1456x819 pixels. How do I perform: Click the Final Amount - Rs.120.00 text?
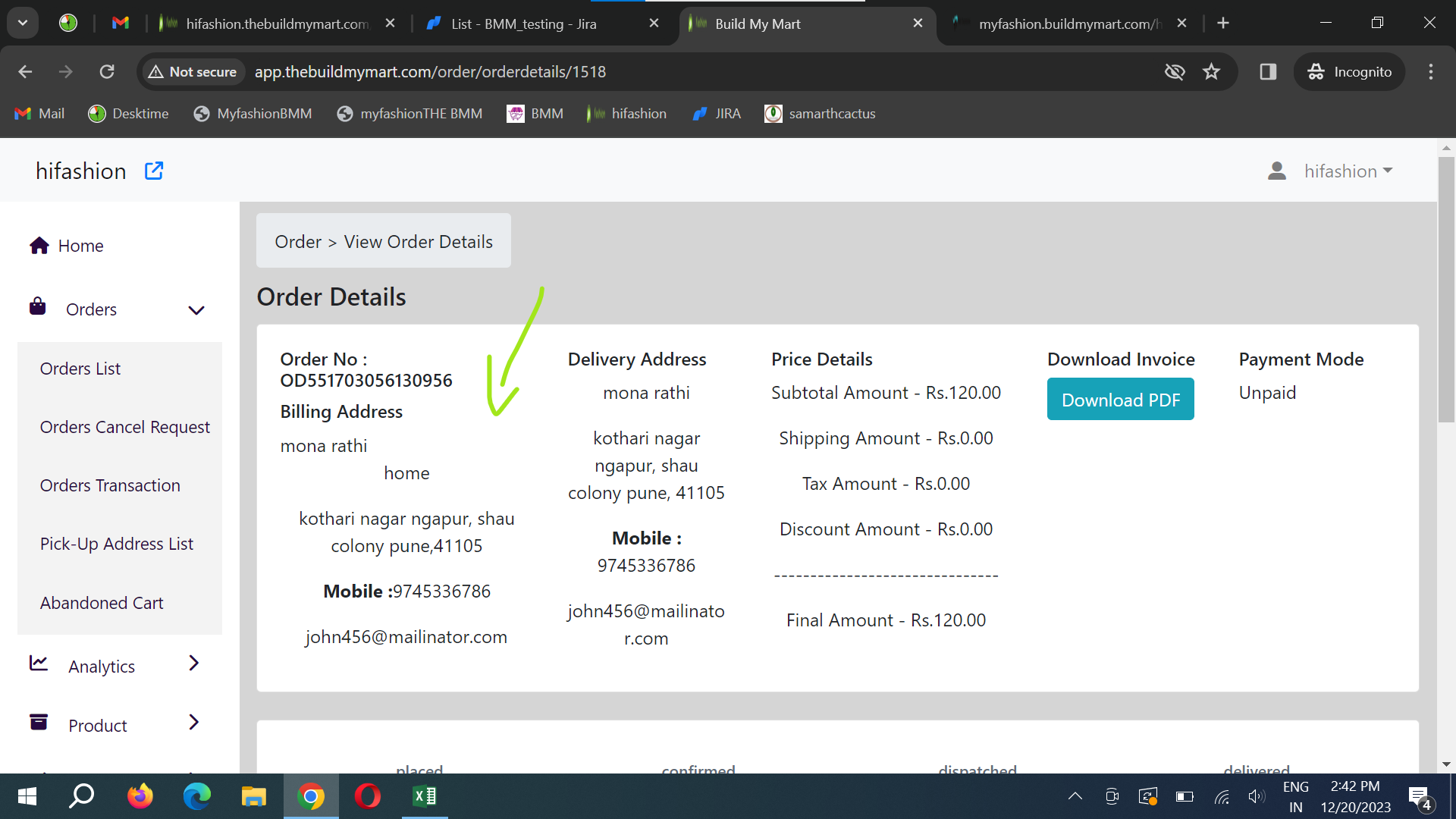886,620
